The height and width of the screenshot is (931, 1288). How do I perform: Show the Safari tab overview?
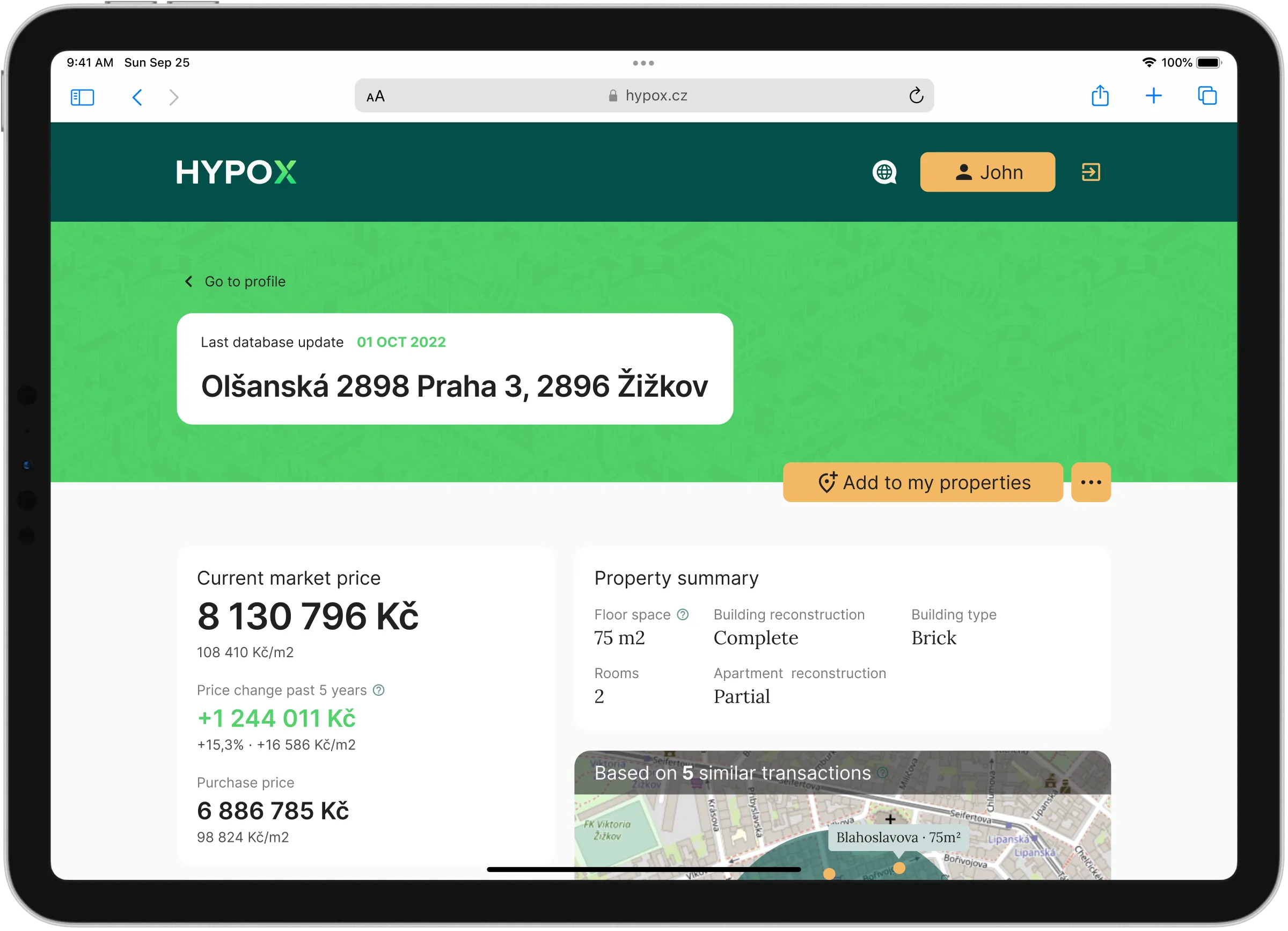(x=1207, y=96)
